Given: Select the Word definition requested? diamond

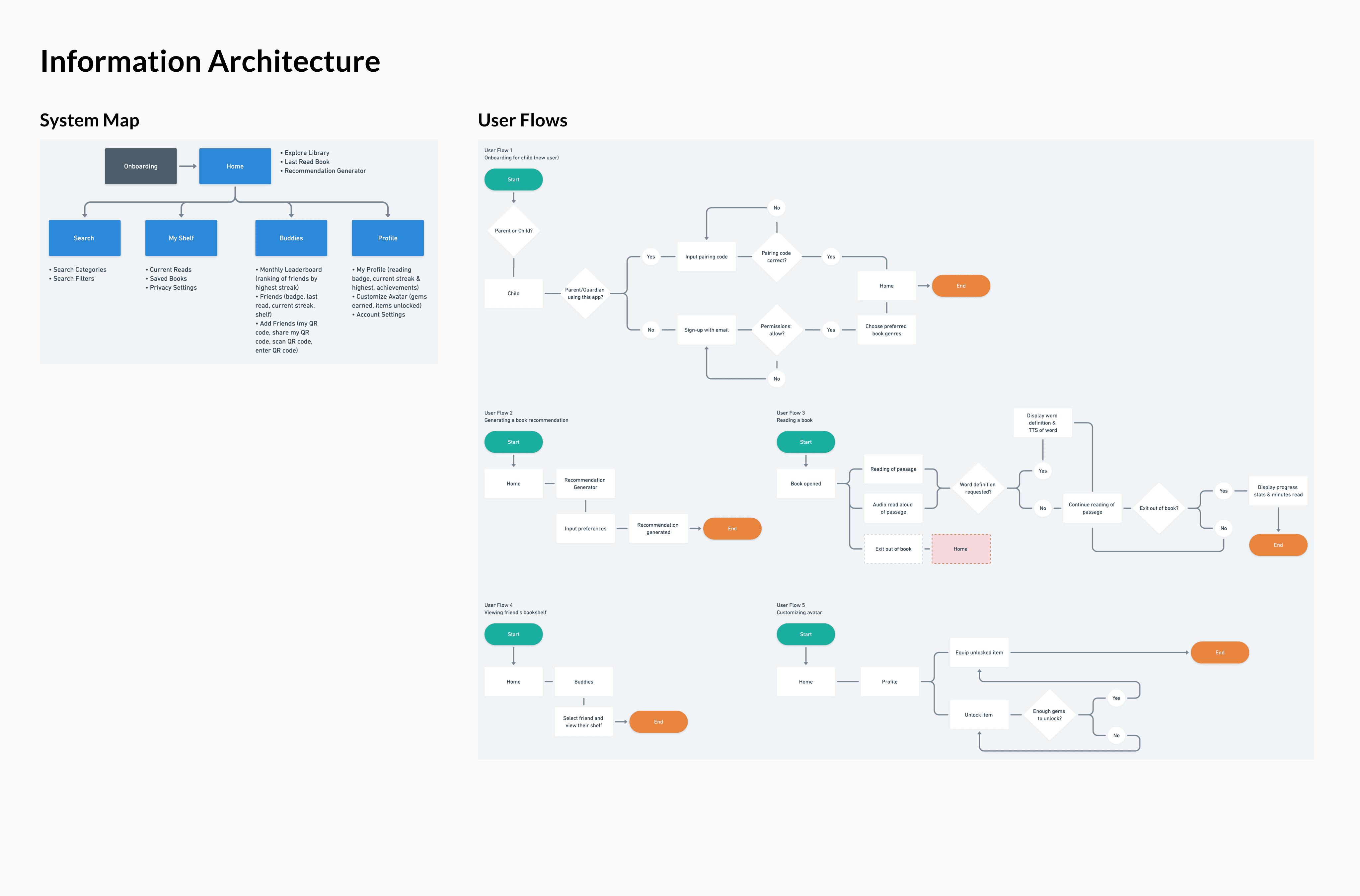Looking at the screenshot, I should pyautogui.click(x=978, y=488).
